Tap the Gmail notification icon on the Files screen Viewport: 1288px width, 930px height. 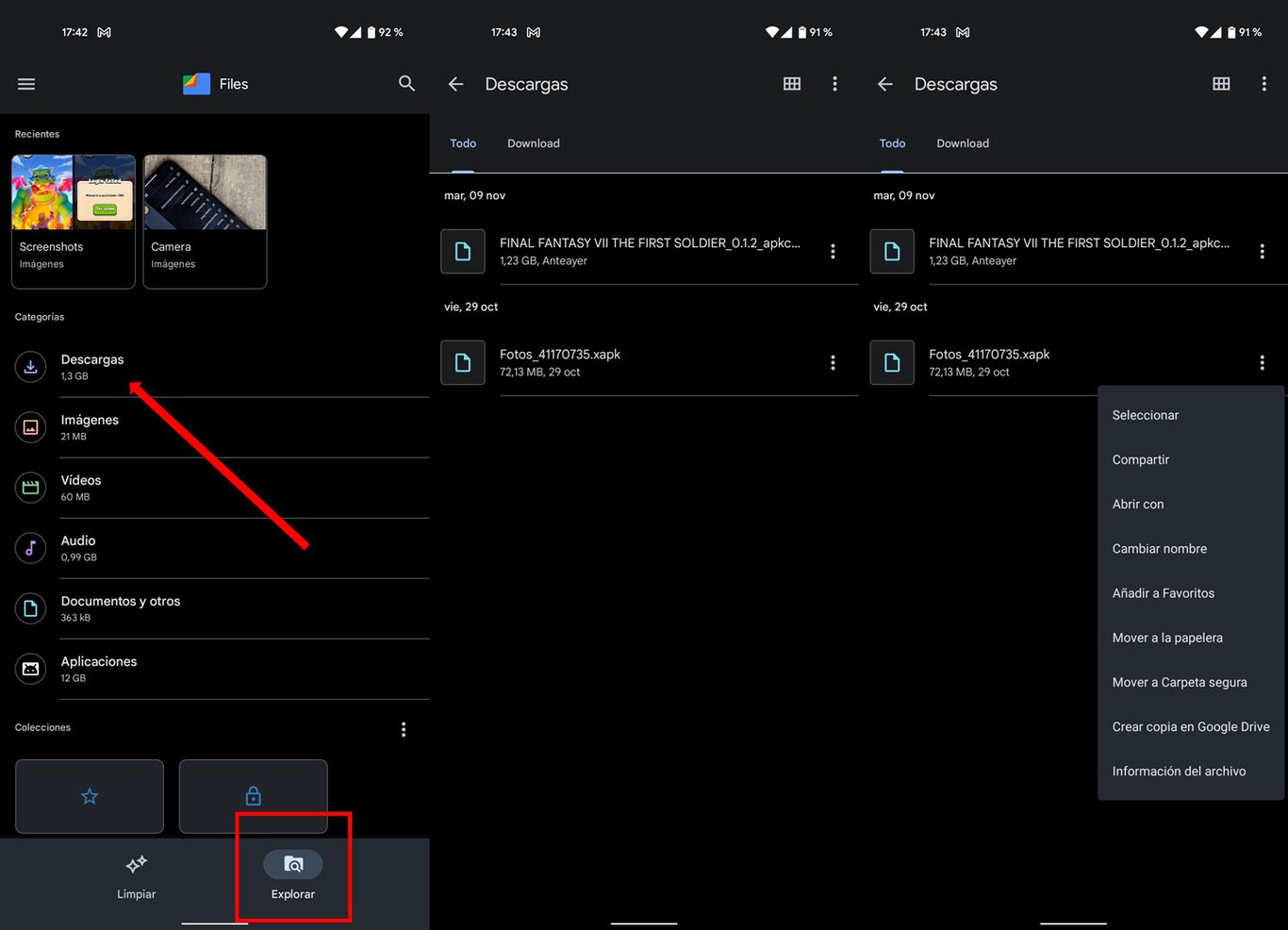coord(105,32)
